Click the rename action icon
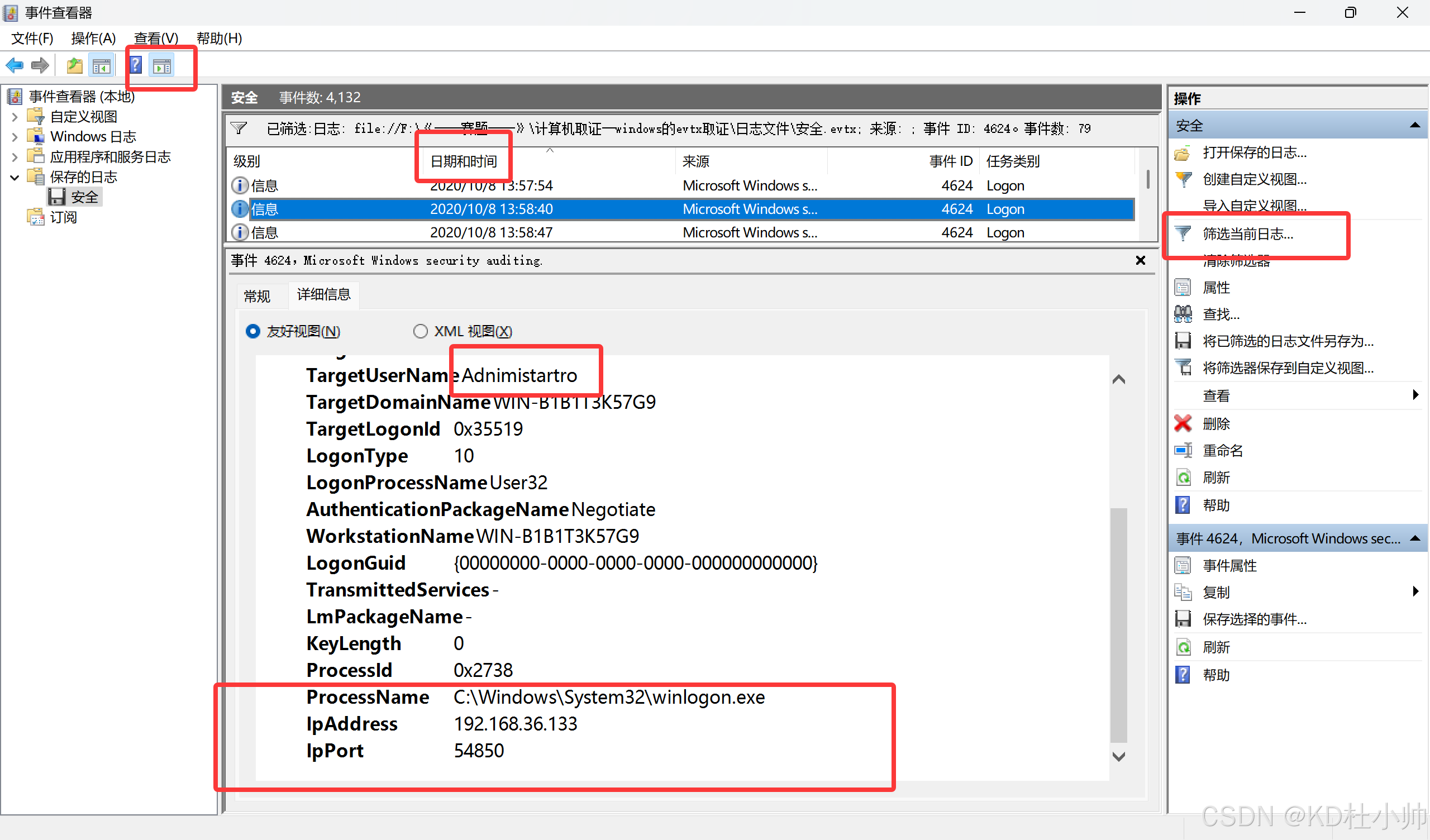The width and height of the screenshot is (1430, 840). (x=1183, y=451)
